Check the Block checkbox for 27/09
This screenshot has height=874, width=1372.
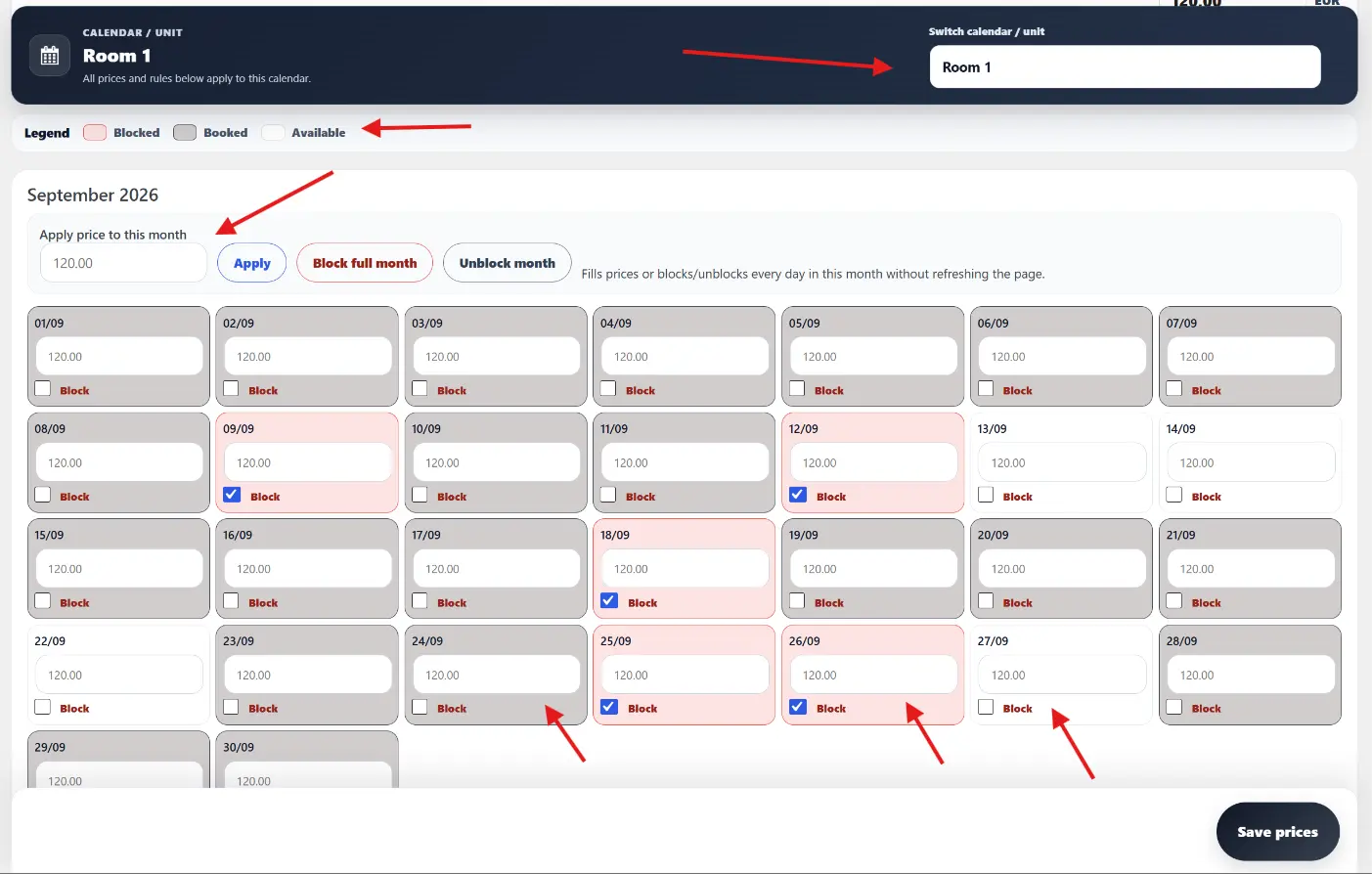click(986, 707)
